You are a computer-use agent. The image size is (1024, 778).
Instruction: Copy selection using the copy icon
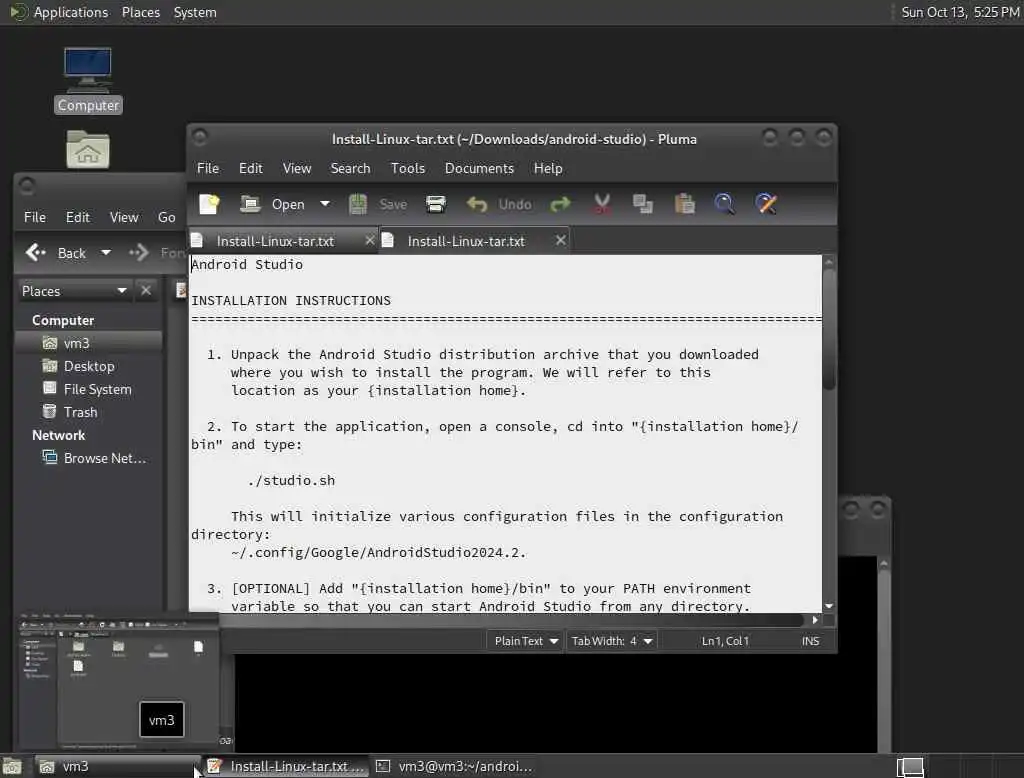point(643,204)
